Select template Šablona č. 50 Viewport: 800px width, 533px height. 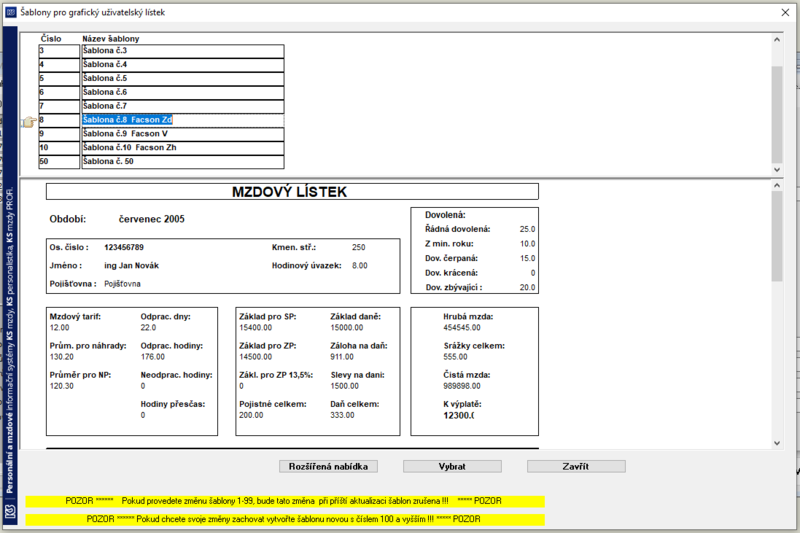(183, 161)
